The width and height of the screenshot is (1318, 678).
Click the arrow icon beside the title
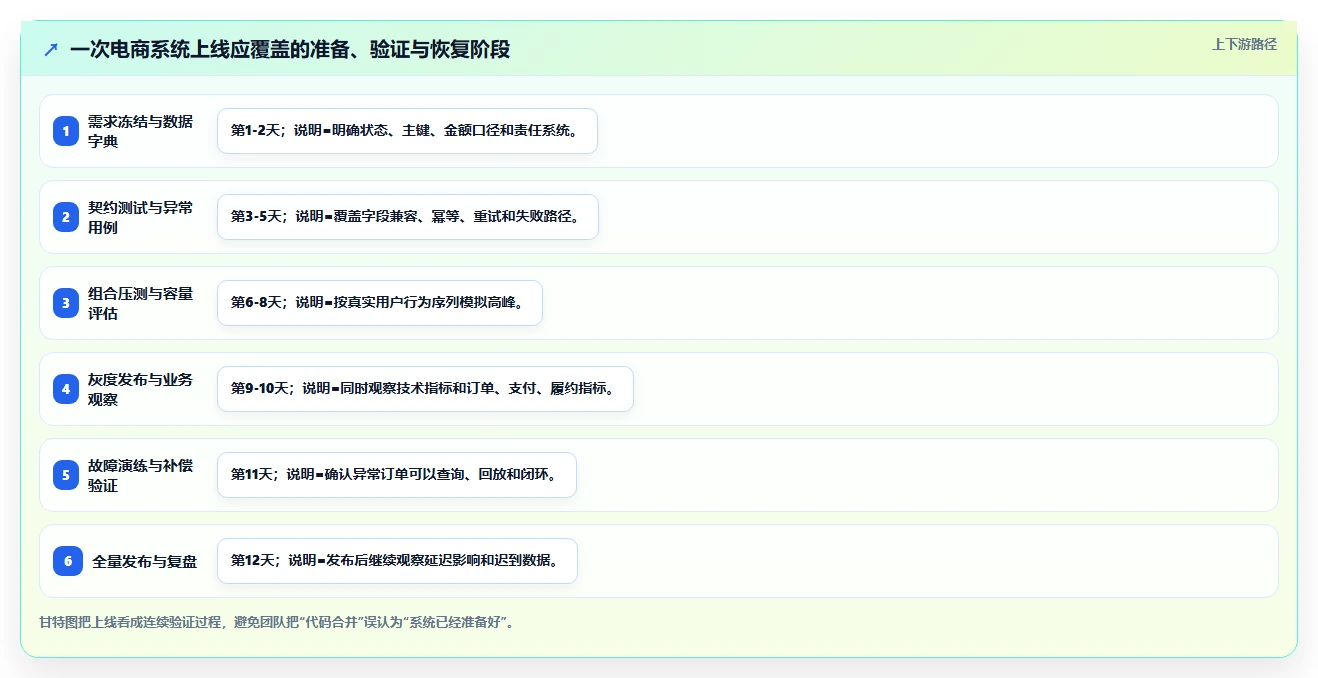(x=51, y=49)
